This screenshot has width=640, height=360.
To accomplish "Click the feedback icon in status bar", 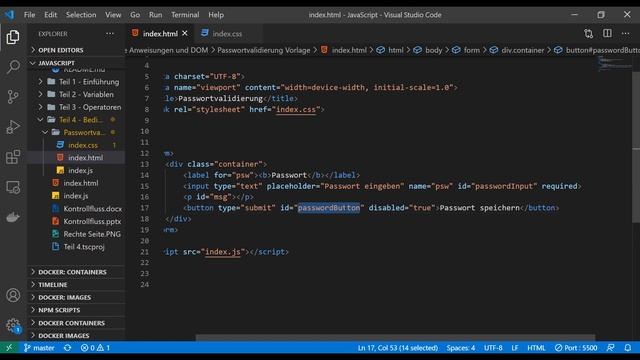I will point(611,348).
